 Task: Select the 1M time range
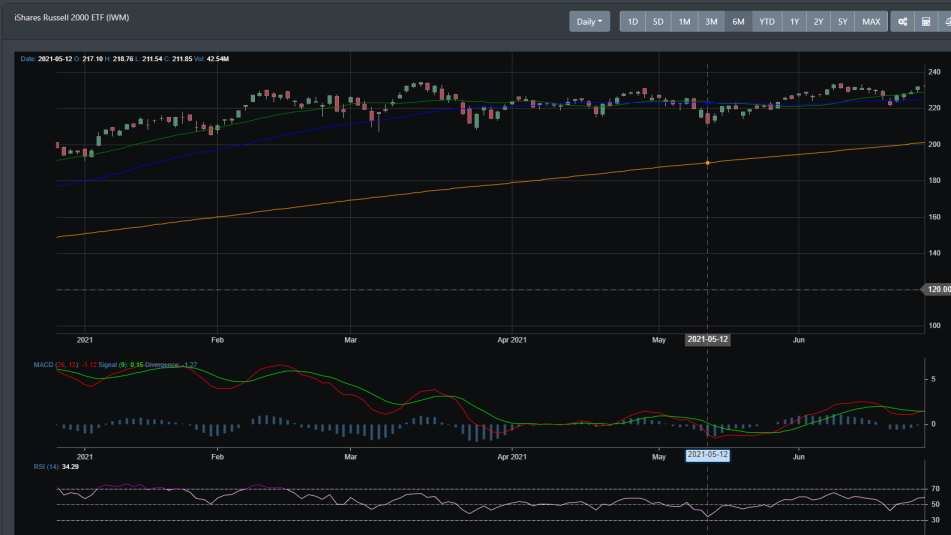click(x=684, y=22)
